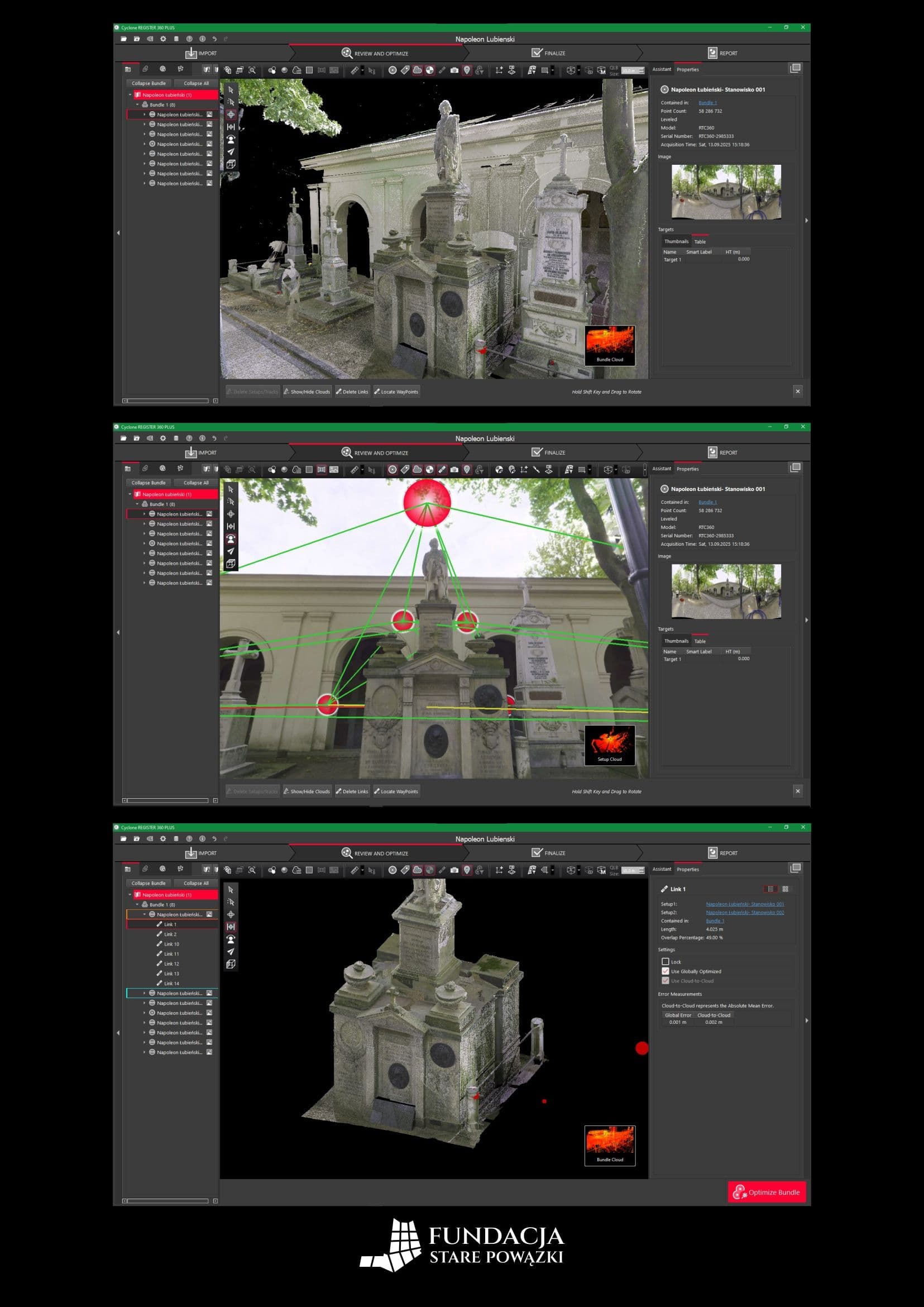
Task: Collapse Napoleon Łubieński (1) project node in top window
Action: pos(130,95)
